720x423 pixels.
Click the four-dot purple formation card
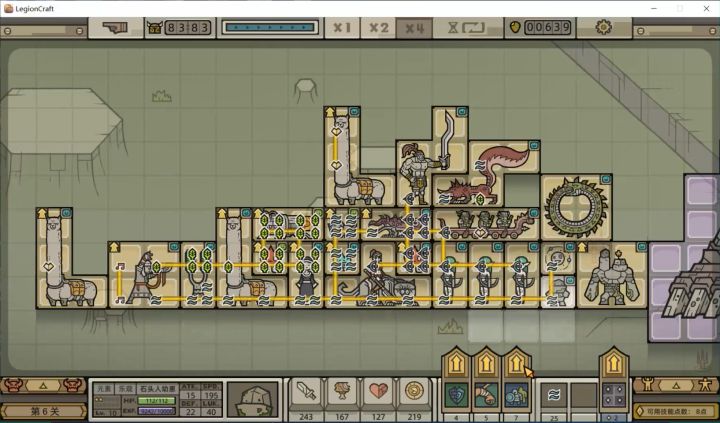[x=614, y=395]
